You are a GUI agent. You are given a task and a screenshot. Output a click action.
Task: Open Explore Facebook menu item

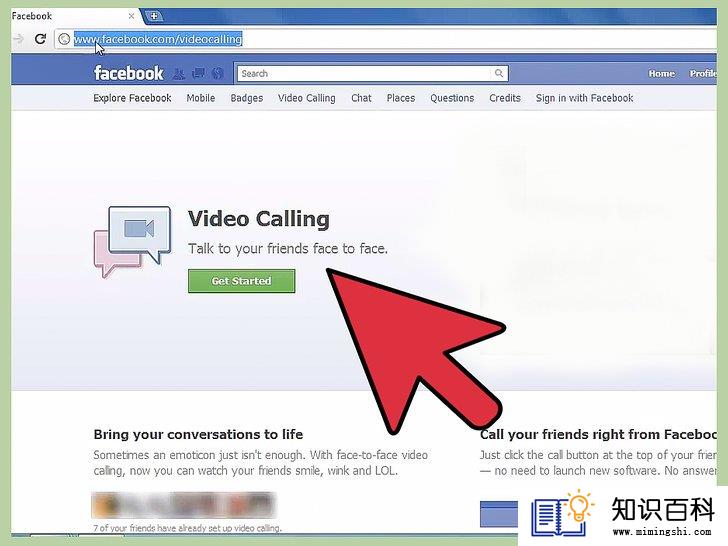coord(132,98)
